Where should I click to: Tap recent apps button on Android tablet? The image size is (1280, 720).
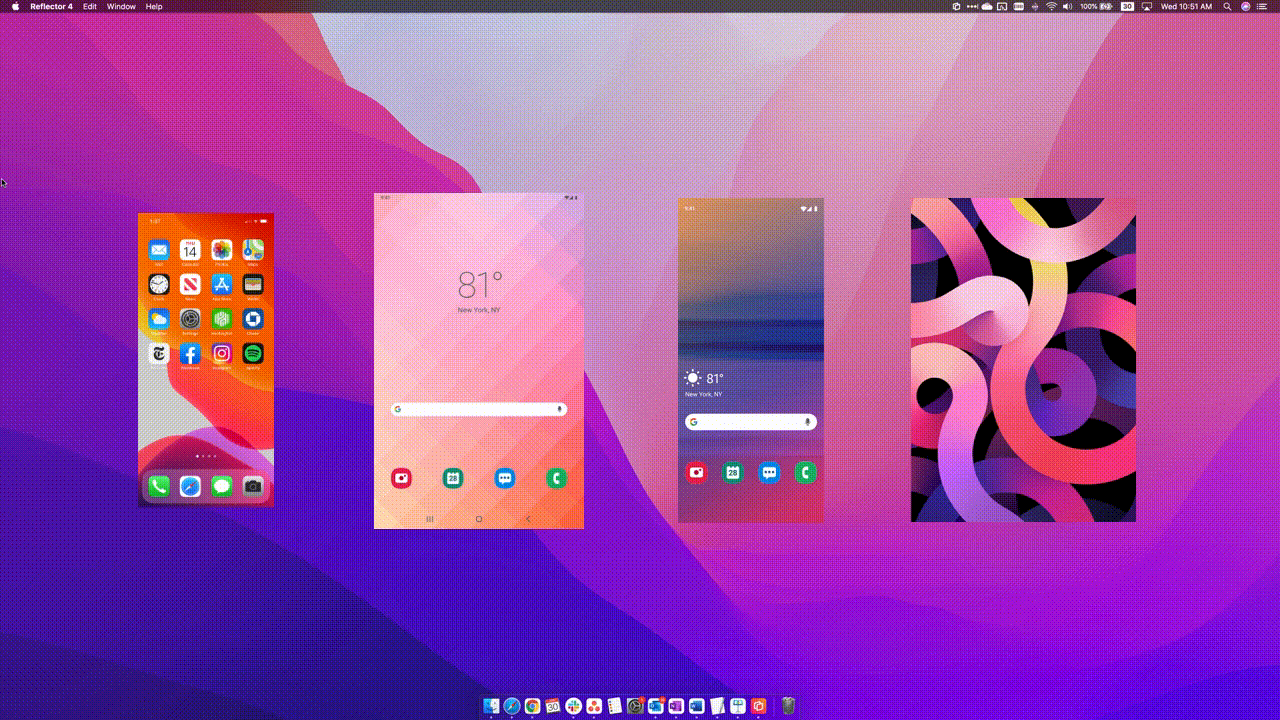(430, 519)
